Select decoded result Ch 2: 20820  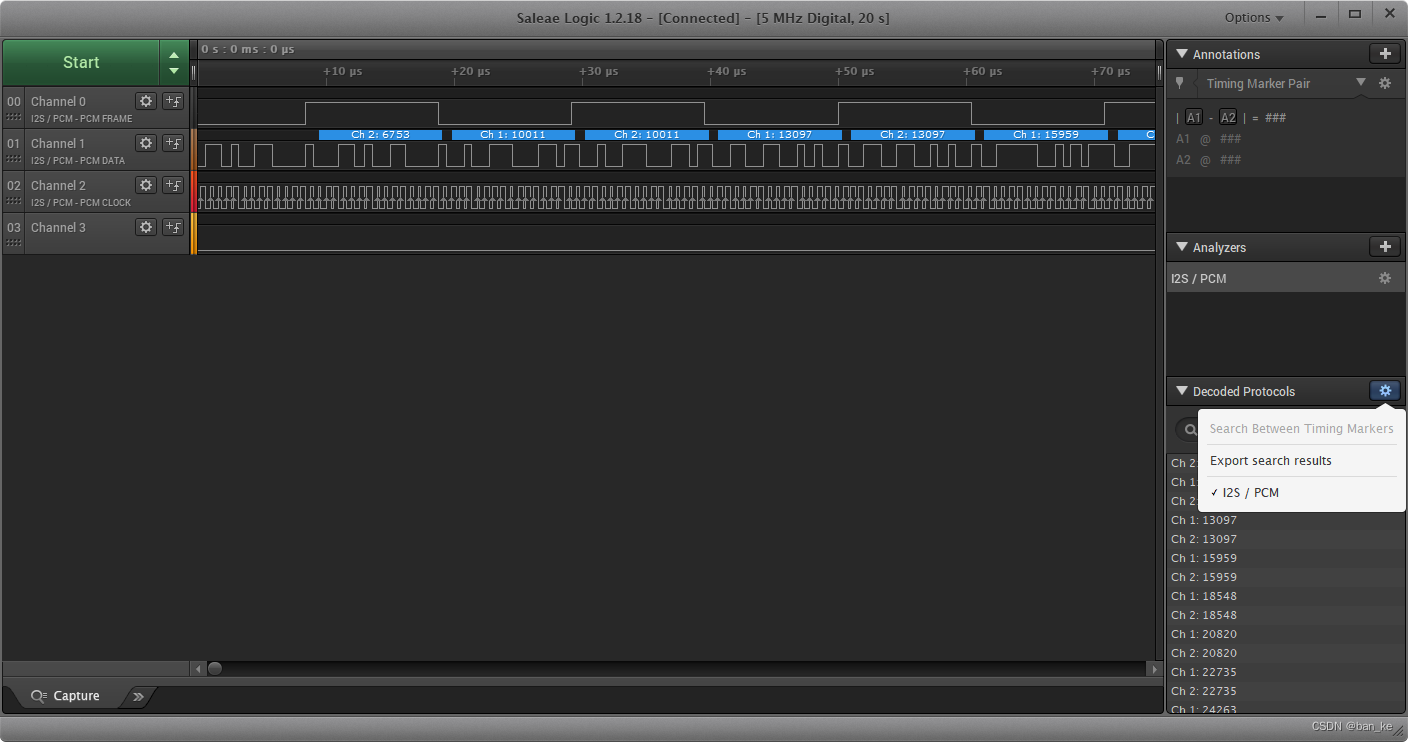tap(1285, 653)
